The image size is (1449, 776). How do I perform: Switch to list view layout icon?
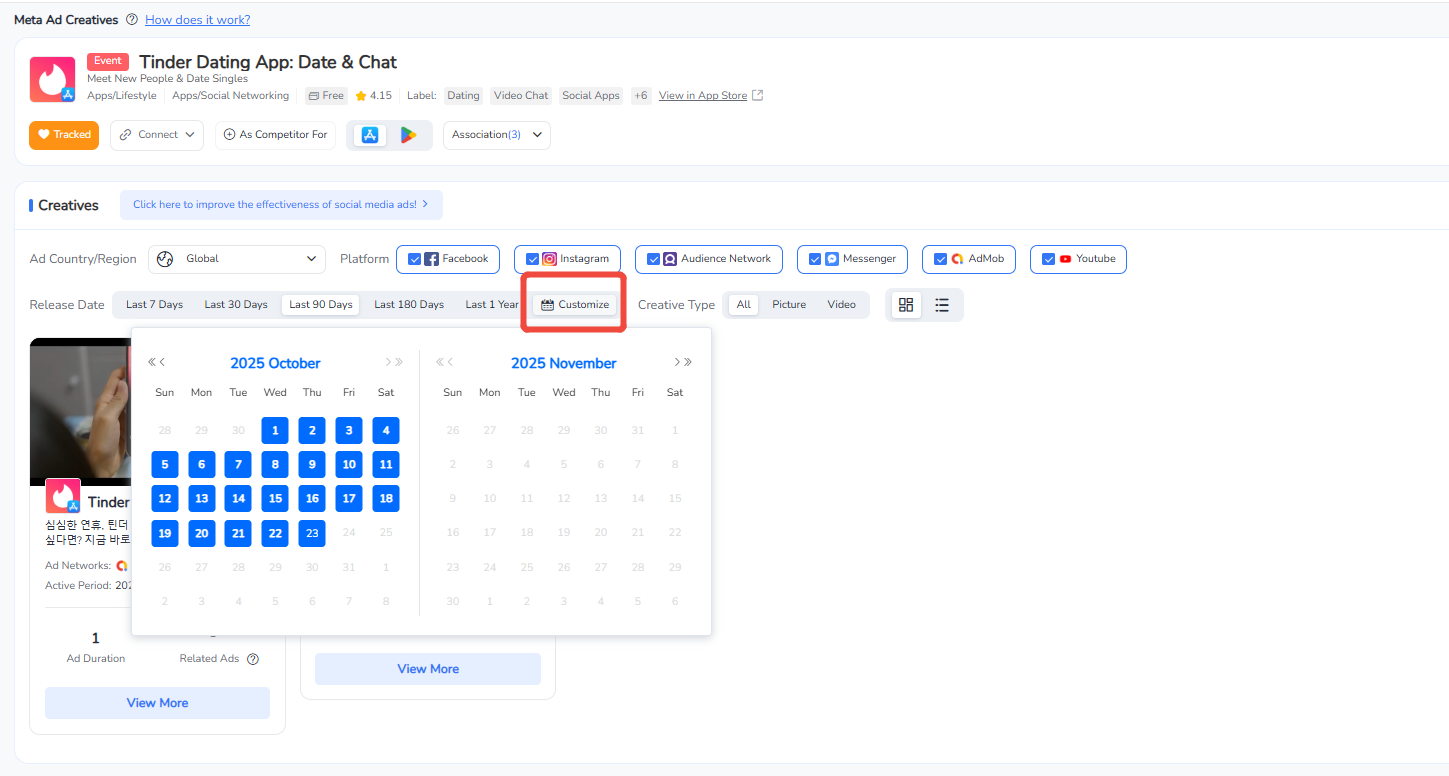click(x=942, y=305)
